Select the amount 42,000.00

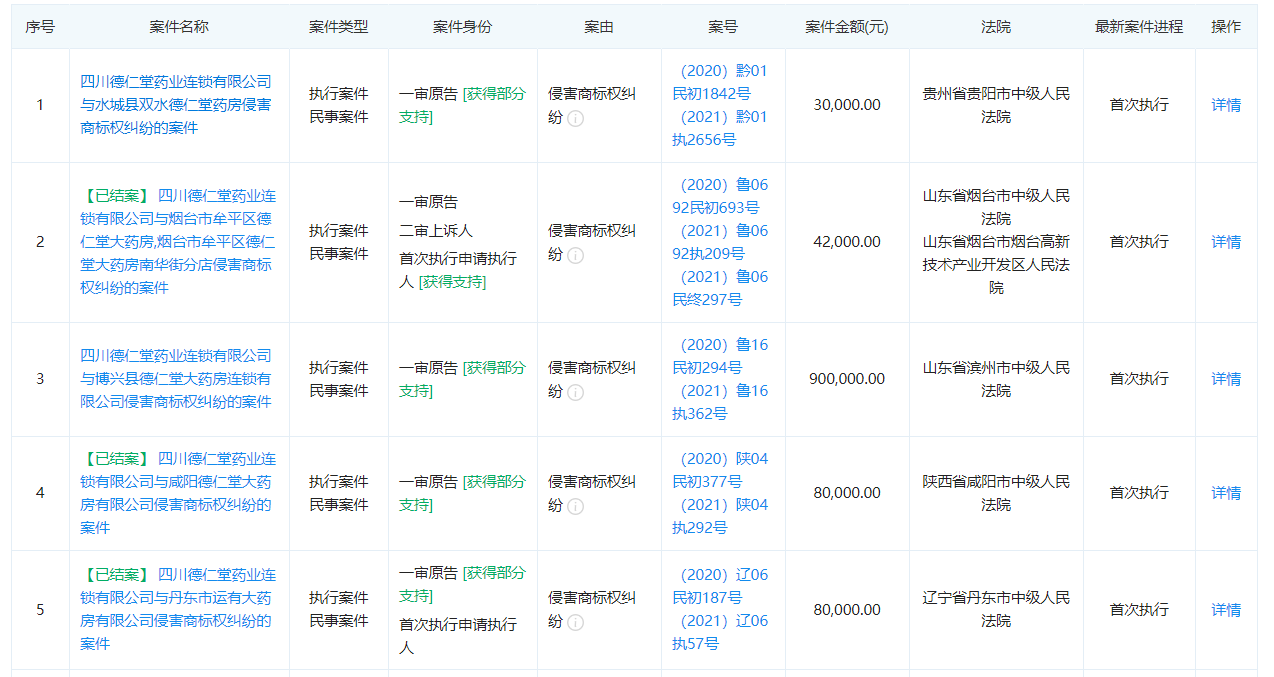pyautogui.click(x=847, y=242)
